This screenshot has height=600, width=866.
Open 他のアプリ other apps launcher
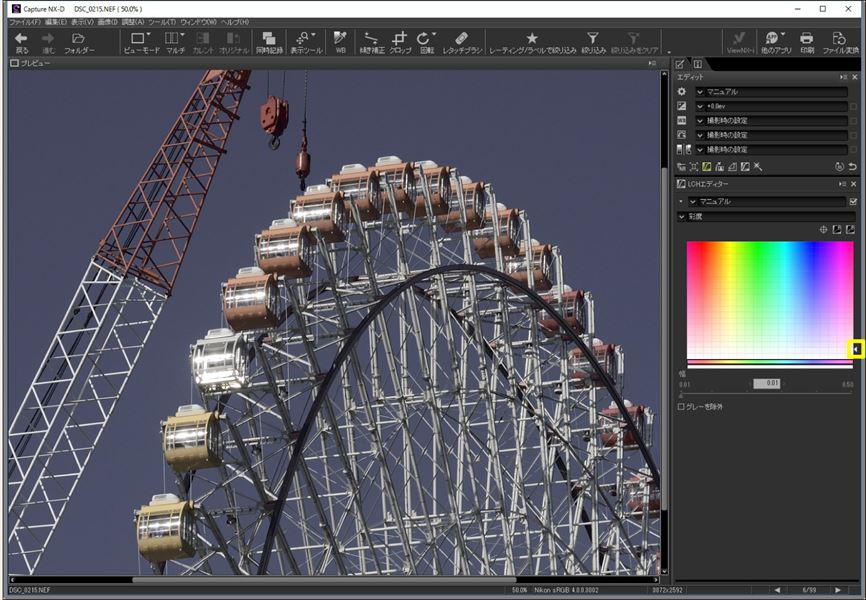[x=776, y=42]
